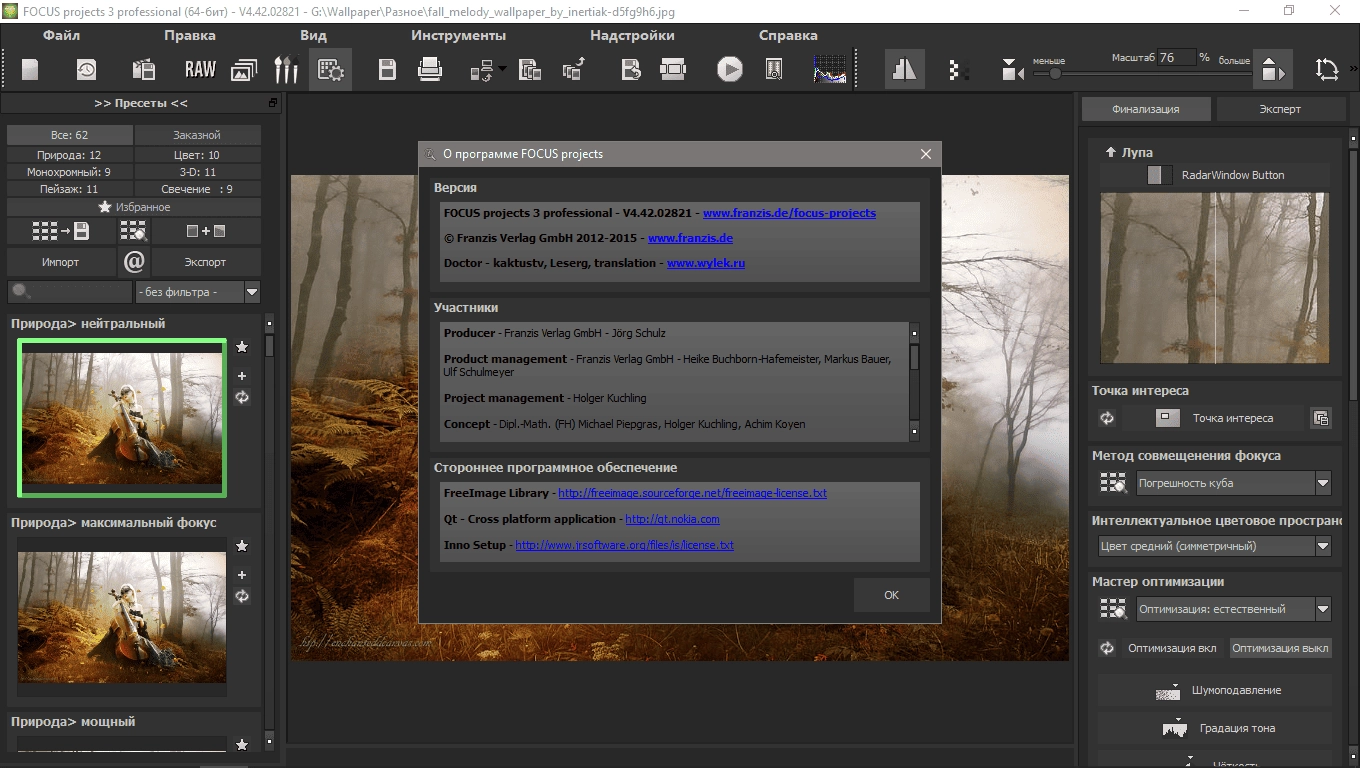
Task: Click copy icon right of 'Точка интереса' button
Action: point(1321,418)
